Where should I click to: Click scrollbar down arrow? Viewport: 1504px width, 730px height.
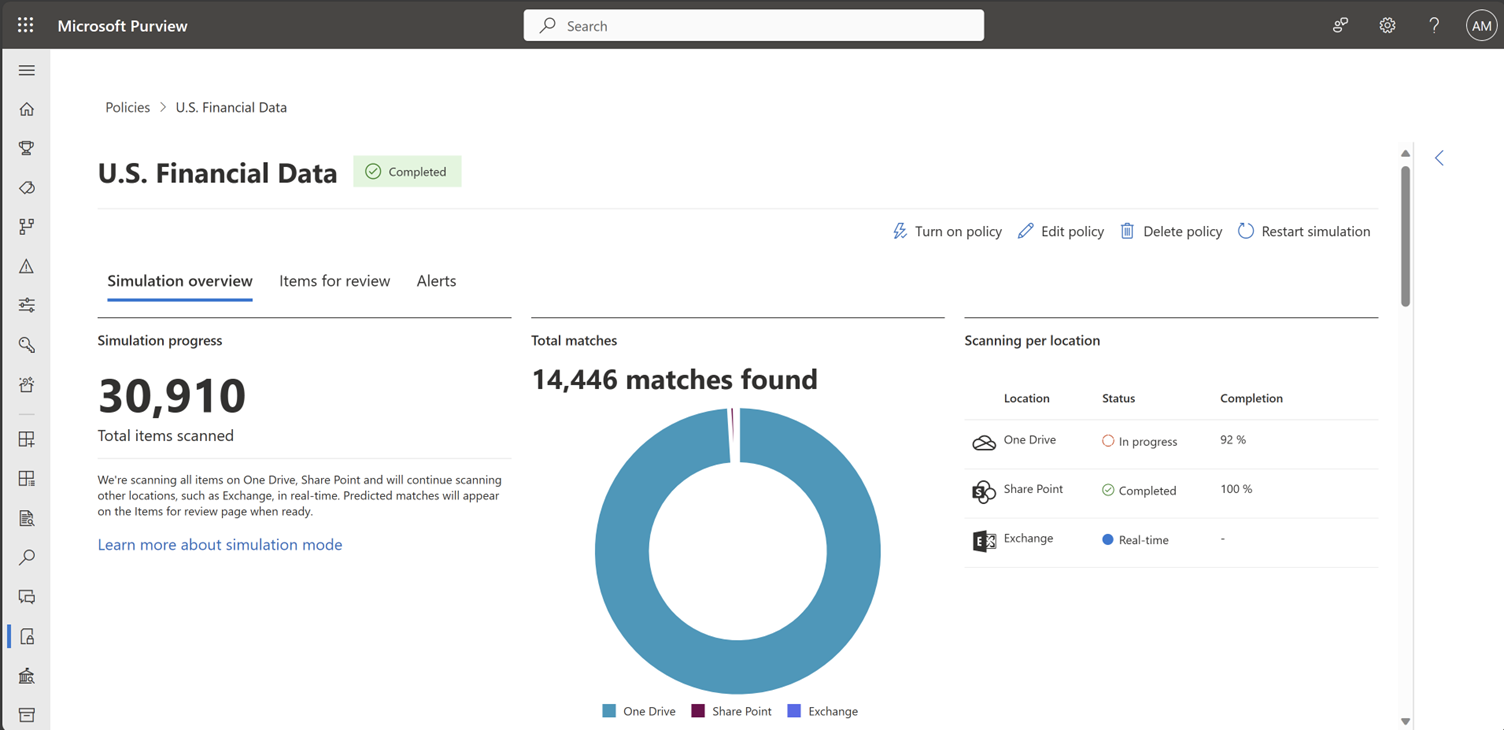click(x=1405, y=721)
